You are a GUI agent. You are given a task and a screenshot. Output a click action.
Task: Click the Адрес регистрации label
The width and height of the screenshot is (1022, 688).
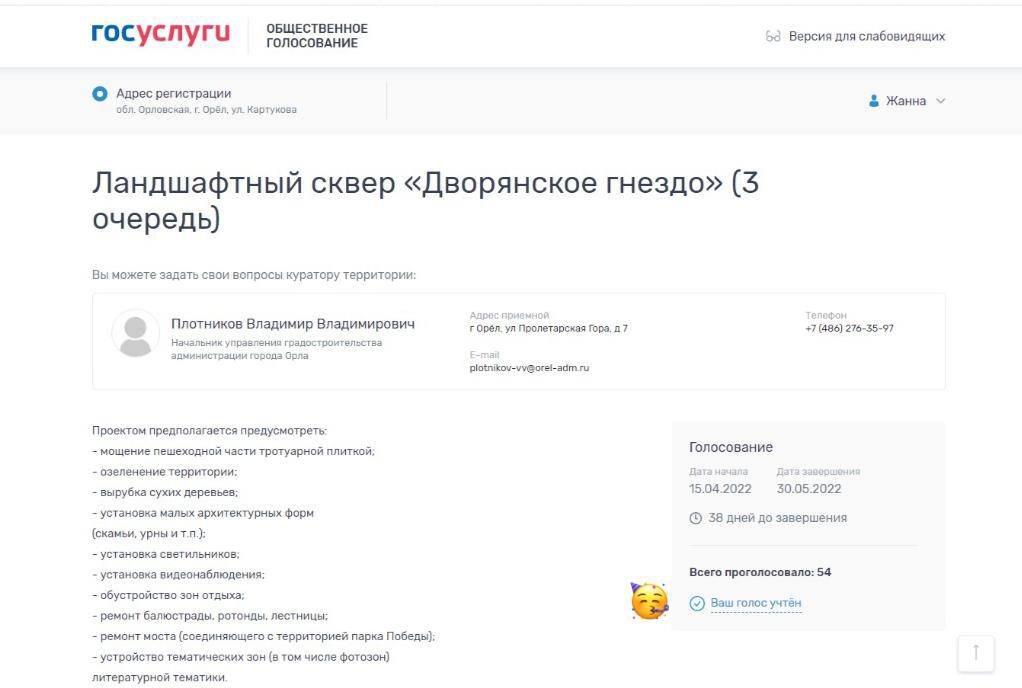[173, 94]
